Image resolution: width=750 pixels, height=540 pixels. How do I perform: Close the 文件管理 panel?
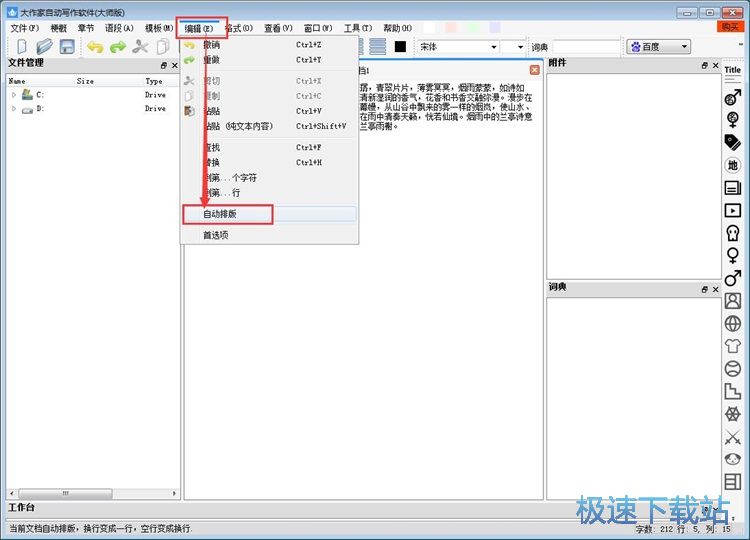point(175,65)
